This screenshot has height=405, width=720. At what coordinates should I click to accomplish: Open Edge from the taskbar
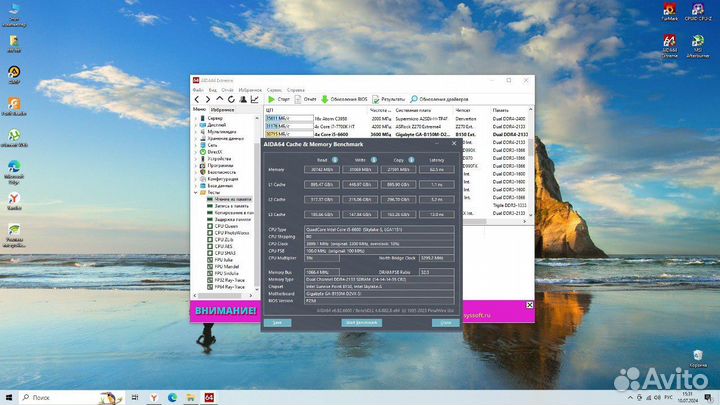tap(173, 397)
